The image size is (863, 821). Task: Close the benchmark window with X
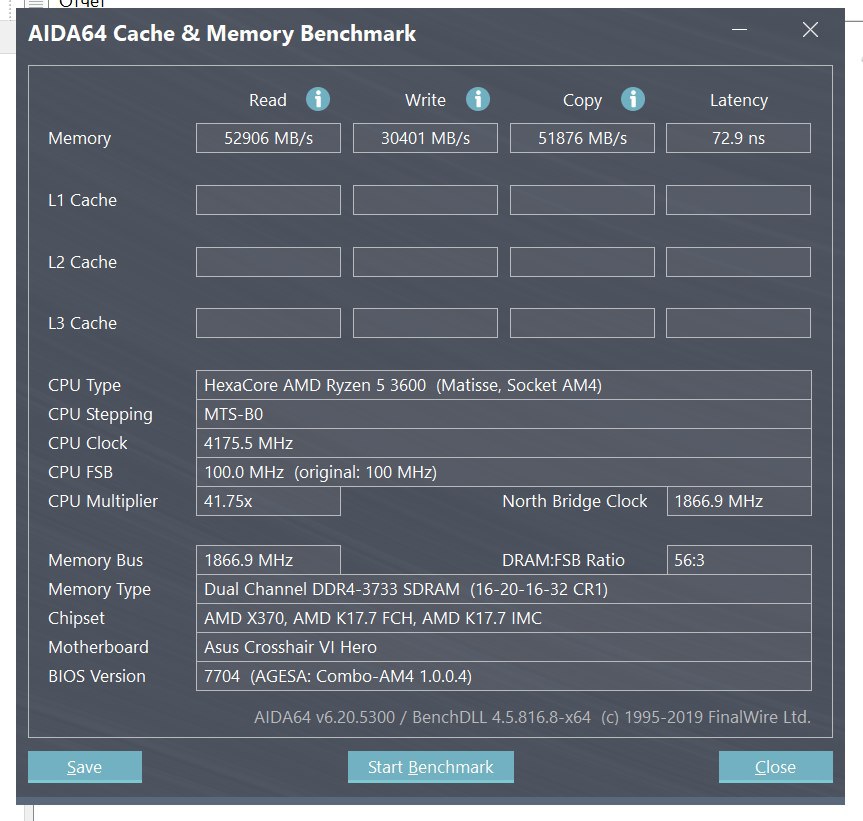(810, 29)
